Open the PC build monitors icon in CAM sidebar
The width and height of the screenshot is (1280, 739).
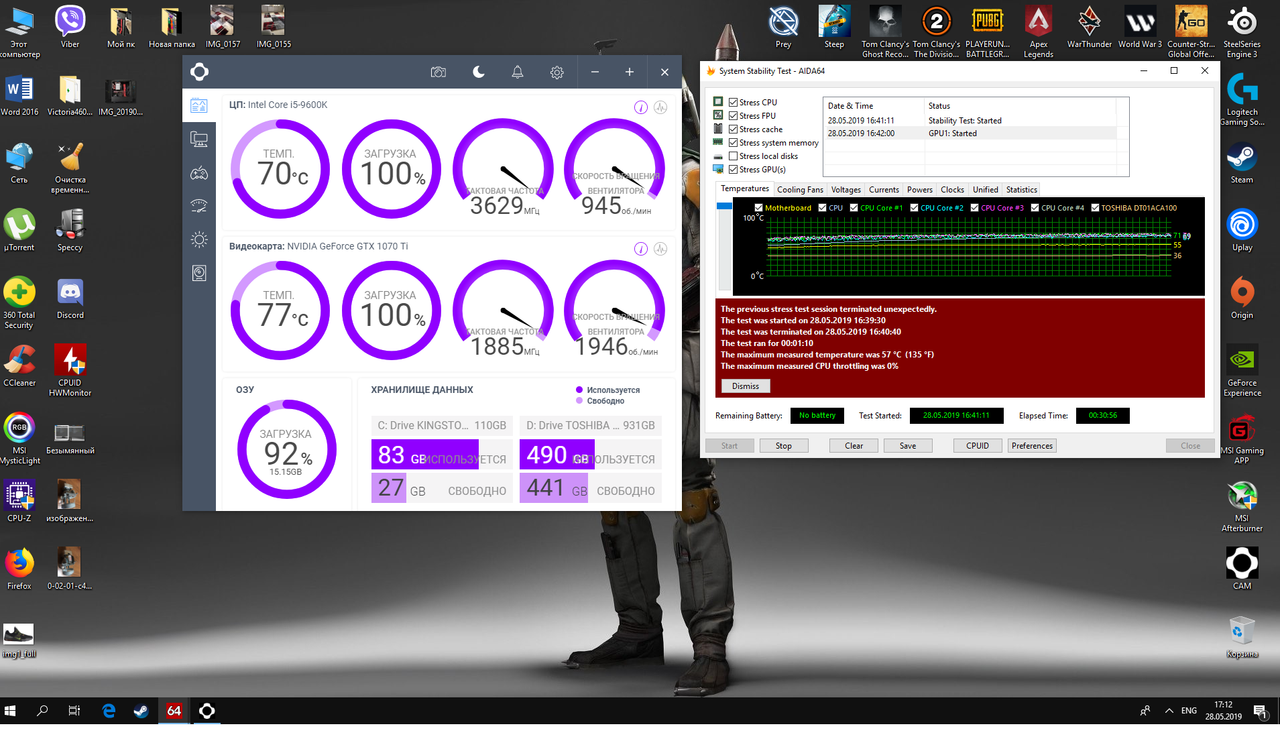[199, 139]
